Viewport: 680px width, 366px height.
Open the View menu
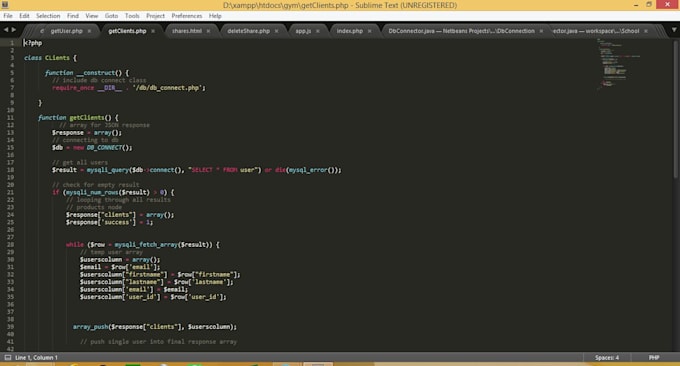[92, 16]
